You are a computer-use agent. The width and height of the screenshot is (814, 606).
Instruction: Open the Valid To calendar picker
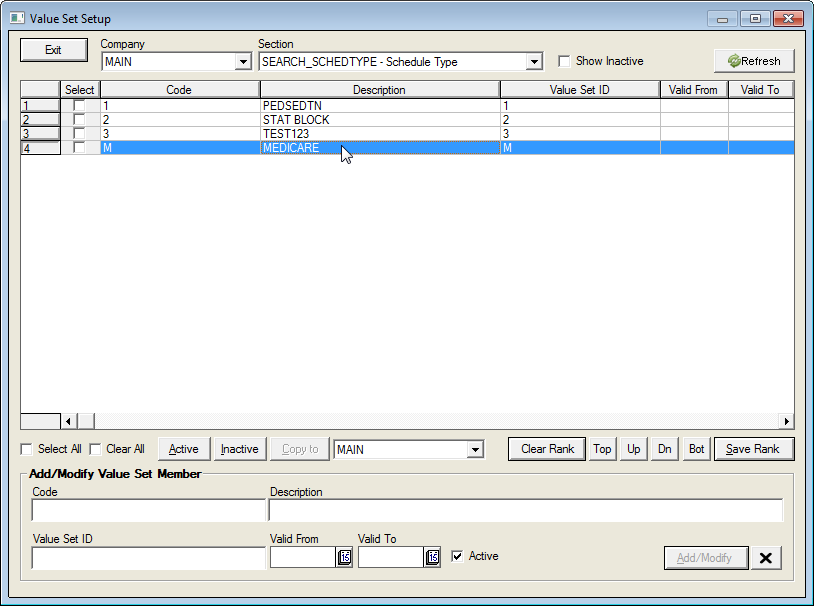[x=432, y=558]
